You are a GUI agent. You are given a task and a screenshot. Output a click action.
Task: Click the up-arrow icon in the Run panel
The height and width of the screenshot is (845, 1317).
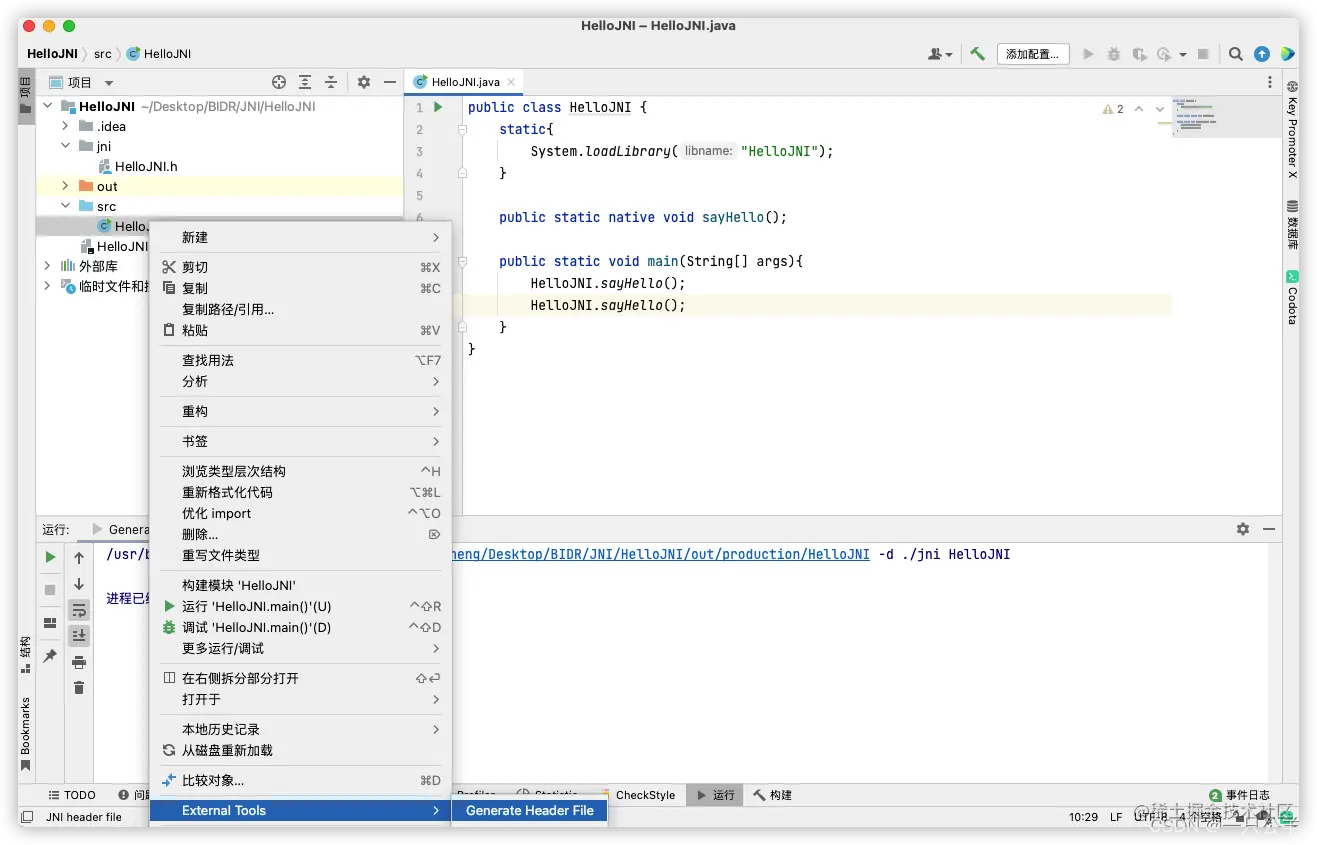tap(79, 557)
